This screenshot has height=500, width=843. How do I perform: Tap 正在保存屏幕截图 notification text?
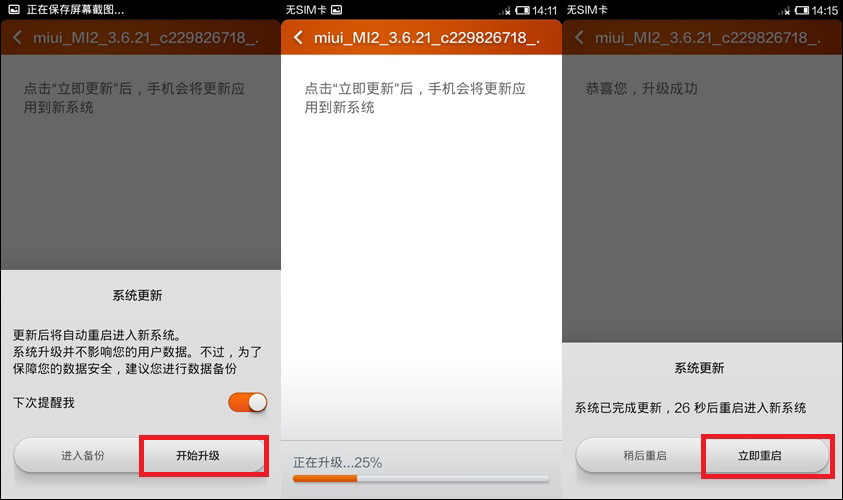75,10
